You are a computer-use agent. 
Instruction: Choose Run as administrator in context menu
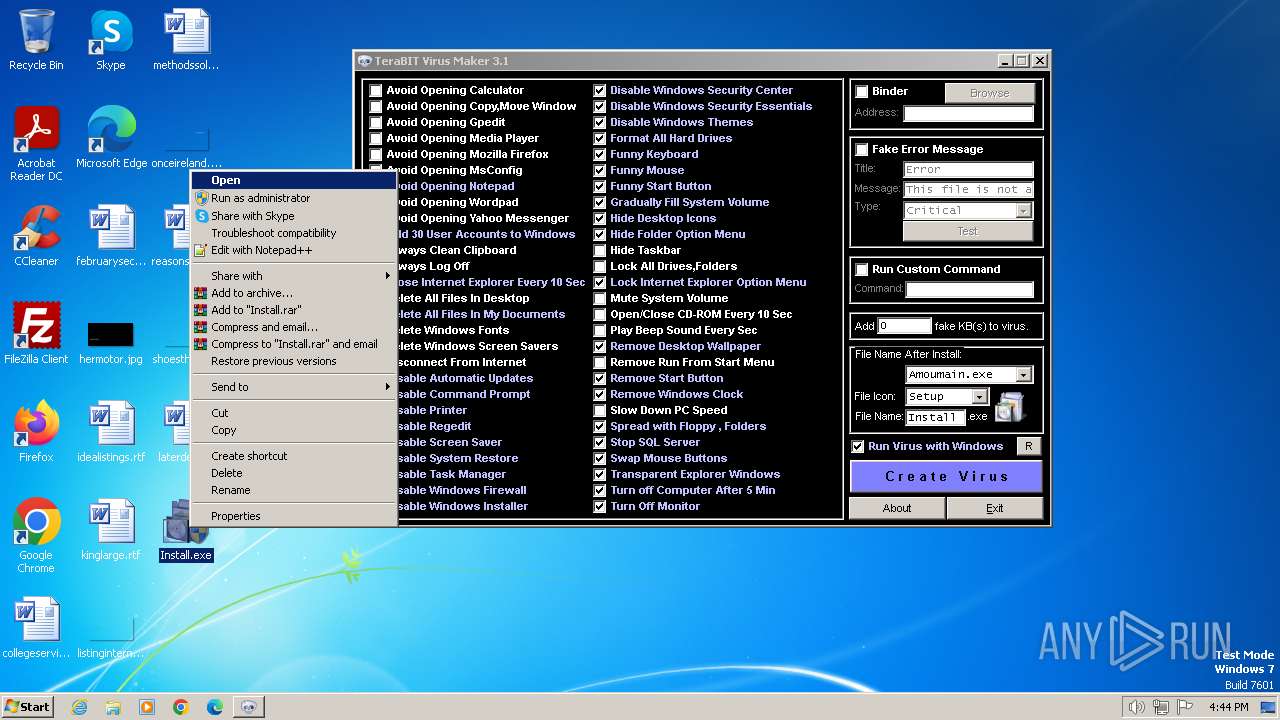[294, 198]
